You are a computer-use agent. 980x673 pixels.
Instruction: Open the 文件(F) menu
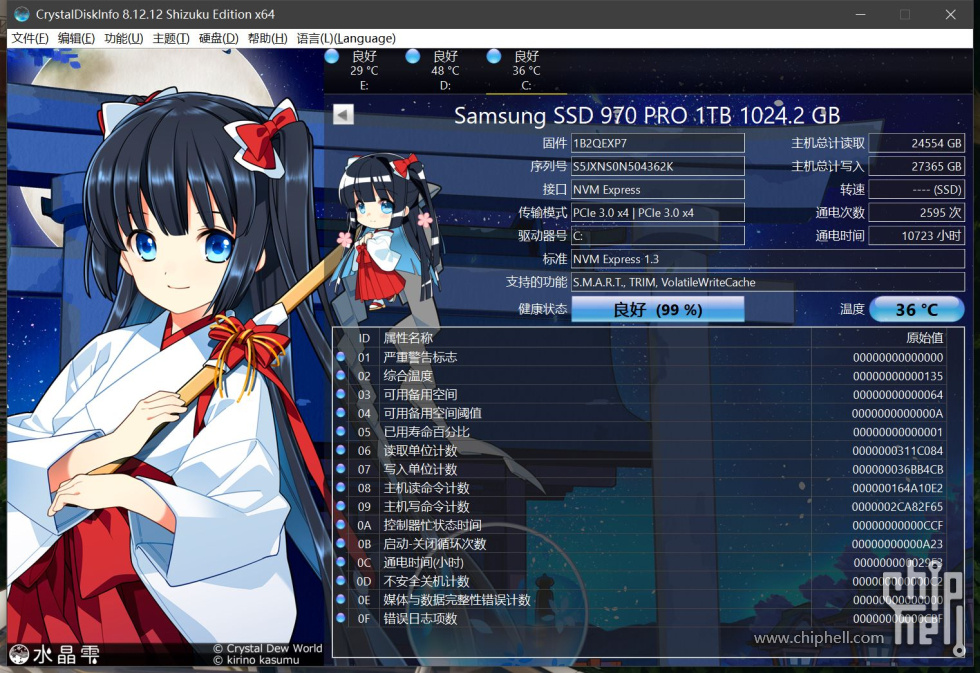point(30,38)
